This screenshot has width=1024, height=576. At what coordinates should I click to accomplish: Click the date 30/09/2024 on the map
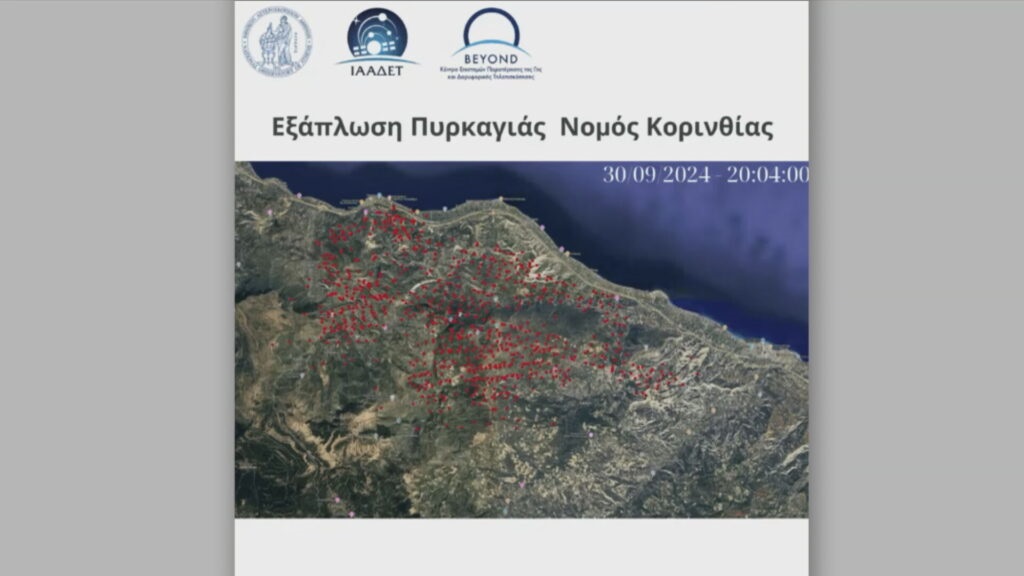coord(656,174)
